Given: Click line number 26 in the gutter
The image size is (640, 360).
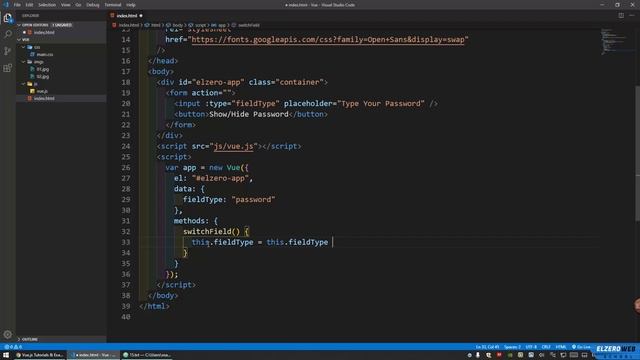Looking at the screenshot, I should coord(126,167).
